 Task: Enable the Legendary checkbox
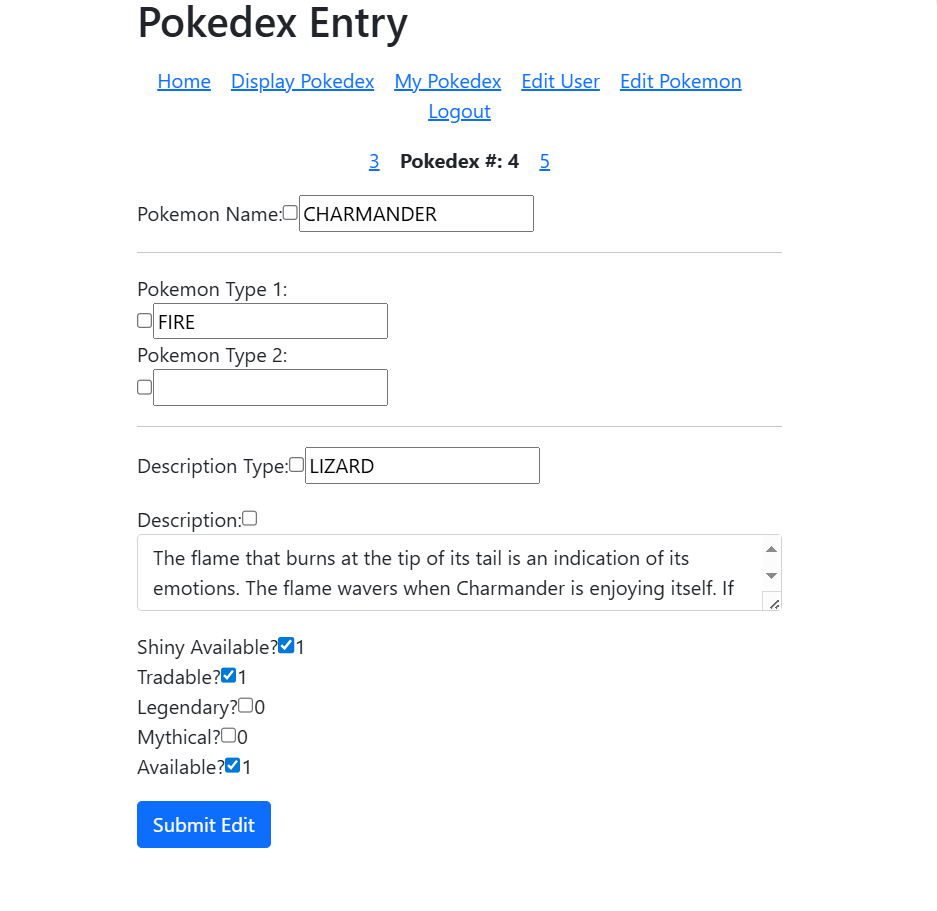(x=246, y=706)
